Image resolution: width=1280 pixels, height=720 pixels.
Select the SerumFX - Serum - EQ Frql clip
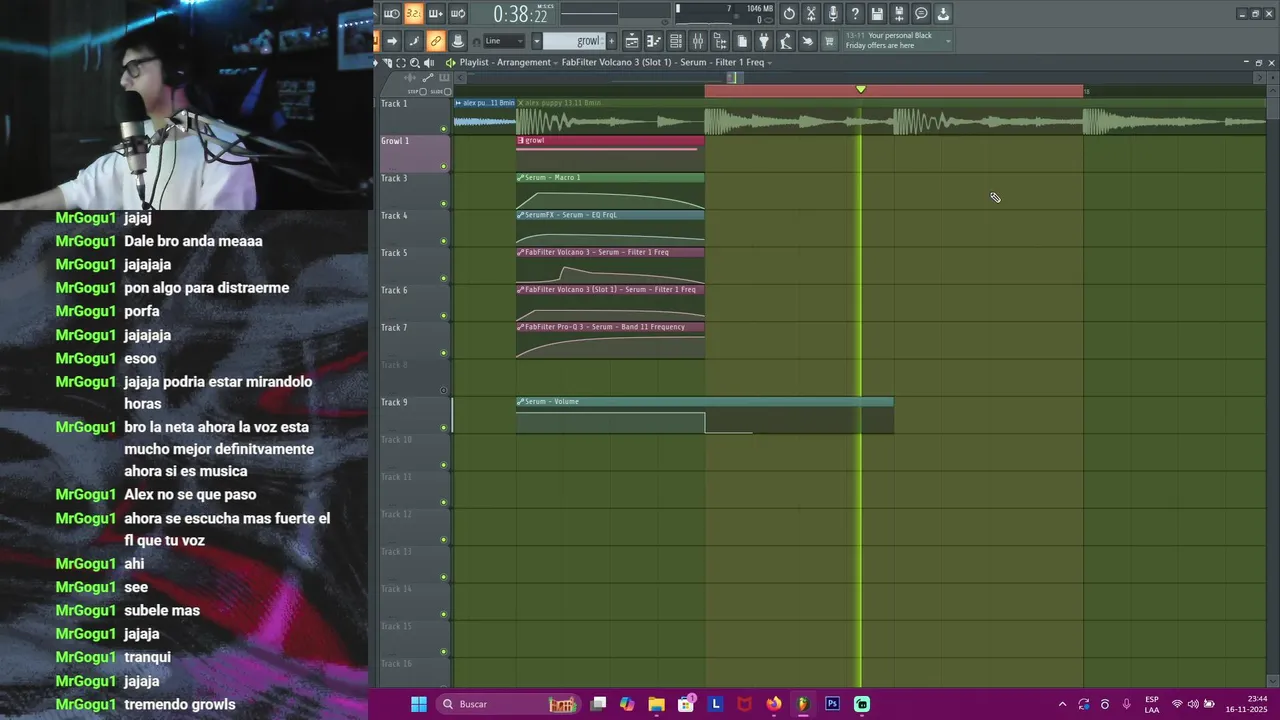click(610, 228)
